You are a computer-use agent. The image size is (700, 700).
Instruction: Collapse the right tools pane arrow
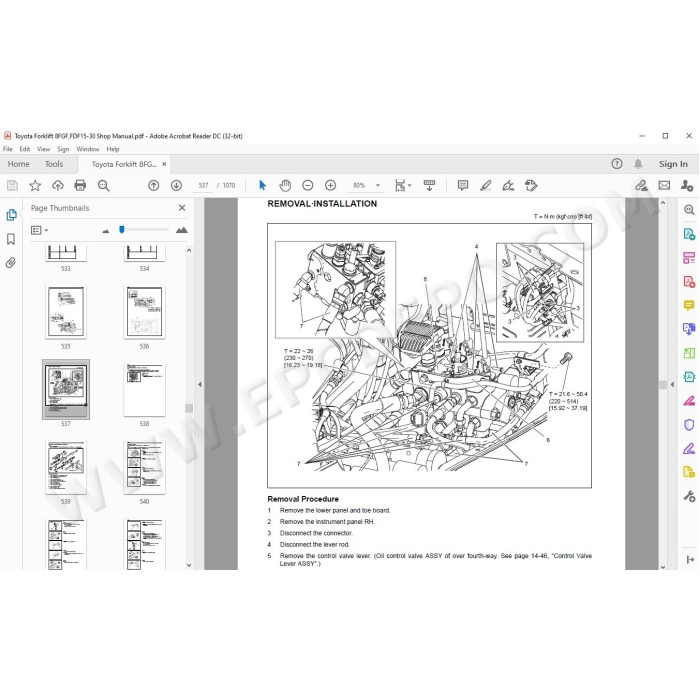tap(672, 384)
